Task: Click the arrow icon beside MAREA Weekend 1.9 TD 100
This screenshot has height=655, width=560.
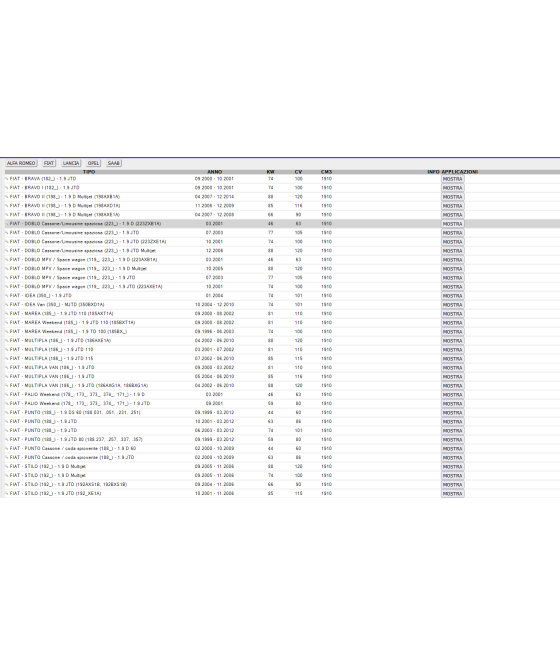Action: 7,332
